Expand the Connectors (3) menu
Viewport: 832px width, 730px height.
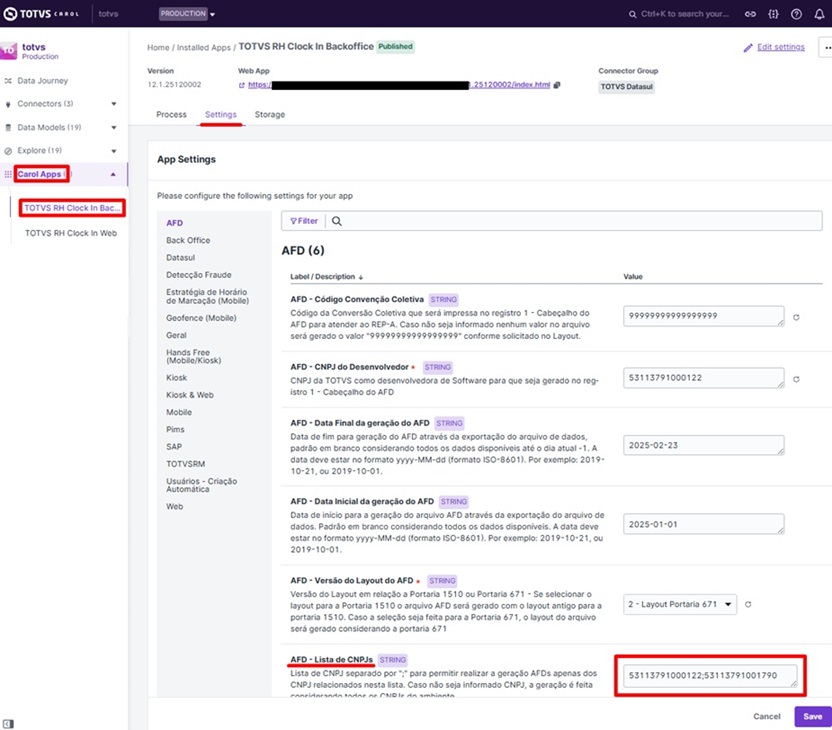point(114,104)
